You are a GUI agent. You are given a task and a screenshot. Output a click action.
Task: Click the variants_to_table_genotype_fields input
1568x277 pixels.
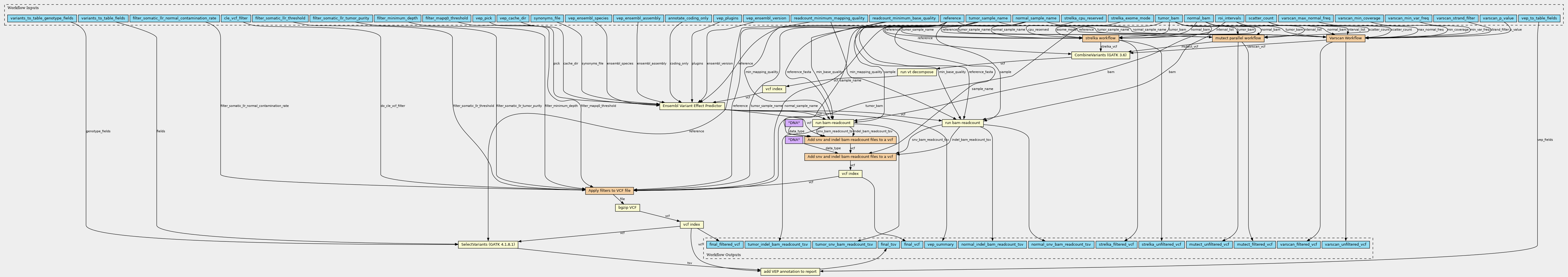coord(42,18)
